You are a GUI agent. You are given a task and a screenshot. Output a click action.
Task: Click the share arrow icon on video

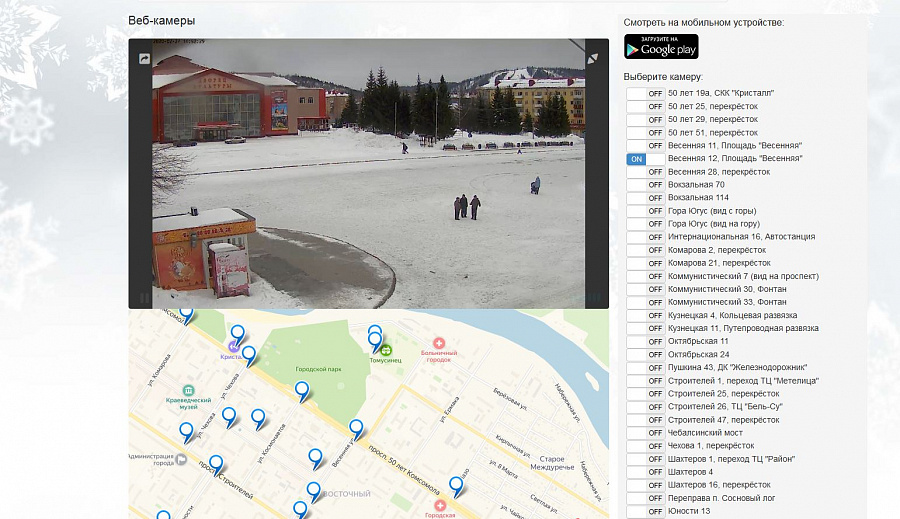[143, 59]
